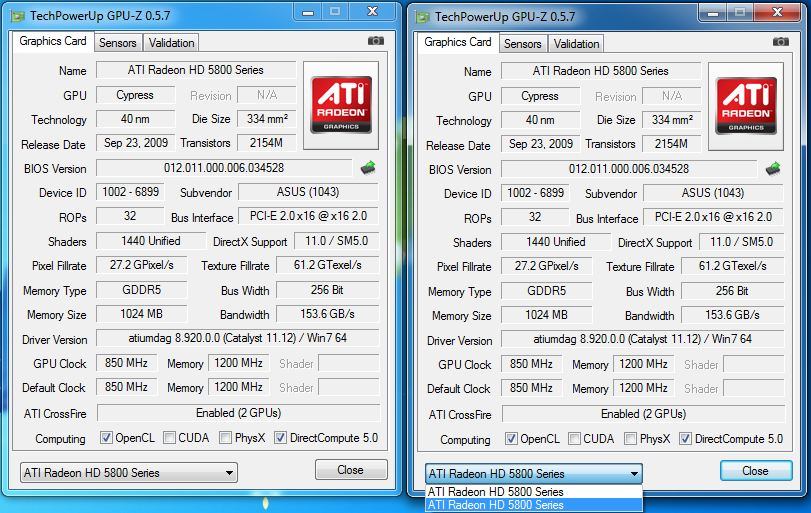Click Close button in left window
This screenshot has width=811, height=513.
pos(351,470)
